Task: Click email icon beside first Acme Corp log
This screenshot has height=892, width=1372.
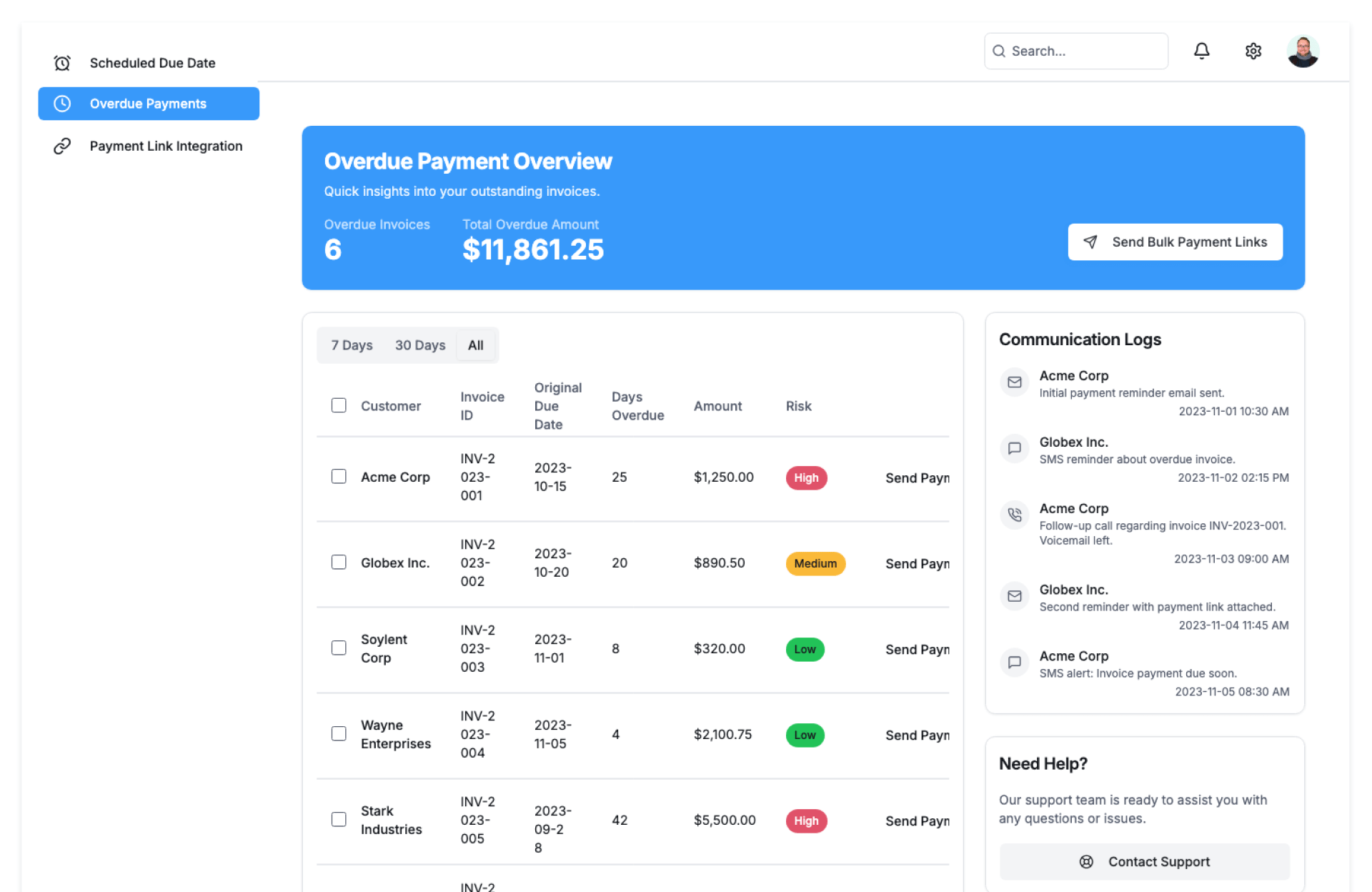Action: point(1014,382)
